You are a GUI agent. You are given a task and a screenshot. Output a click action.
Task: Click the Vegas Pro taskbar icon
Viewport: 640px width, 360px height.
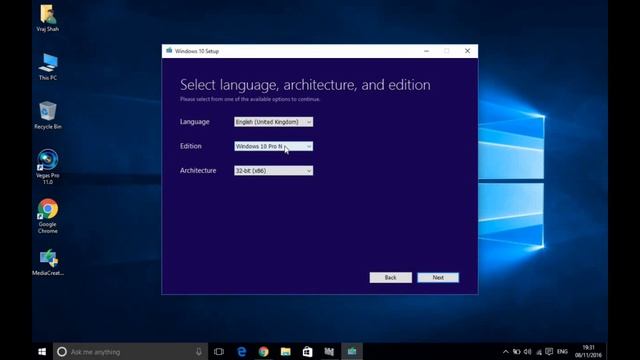click(x=329, y=351)
